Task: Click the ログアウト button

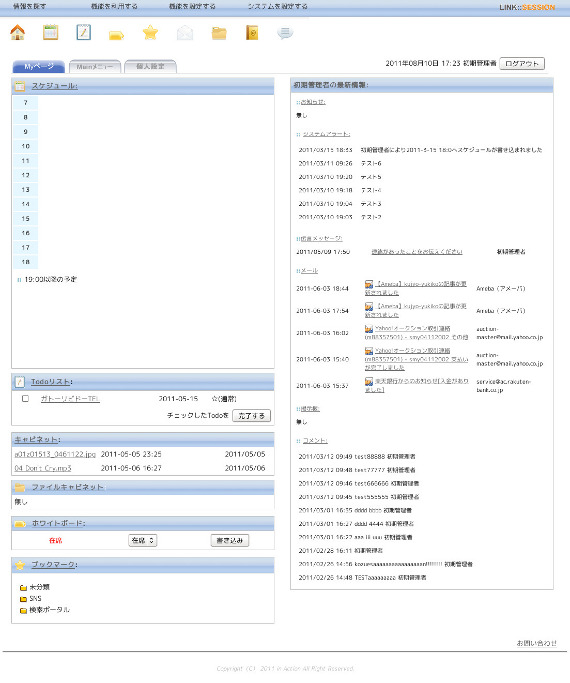Action: click(x=522, y=64)
